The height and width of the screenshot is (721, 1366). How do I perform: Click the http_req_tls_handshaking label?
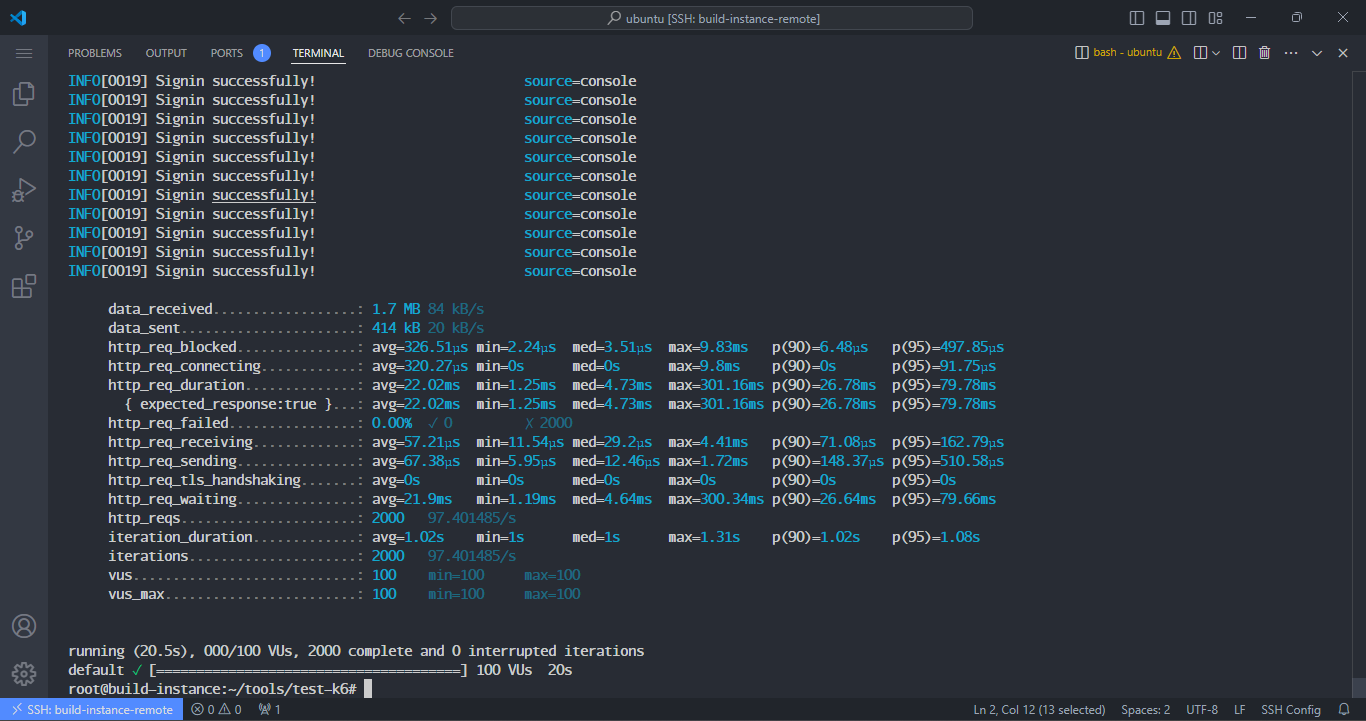click(204, 480)
